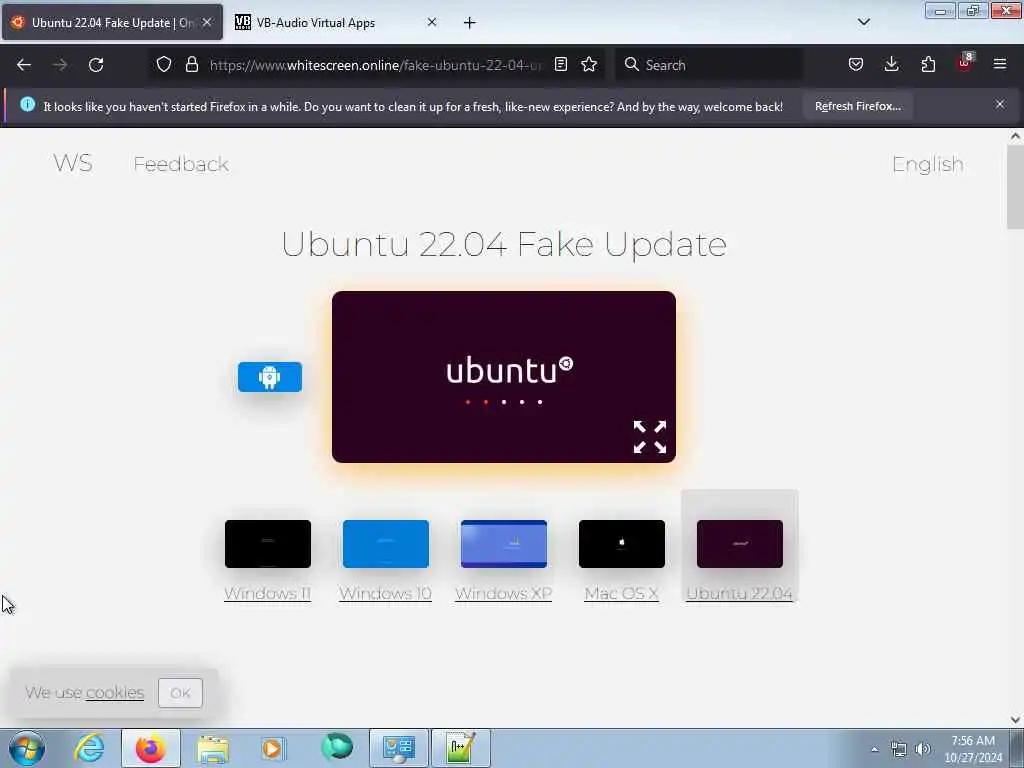Select the Ubuntu 22.04 purple thumbnail
This screenshot has height=768, width=1024.
coord(739,544)
